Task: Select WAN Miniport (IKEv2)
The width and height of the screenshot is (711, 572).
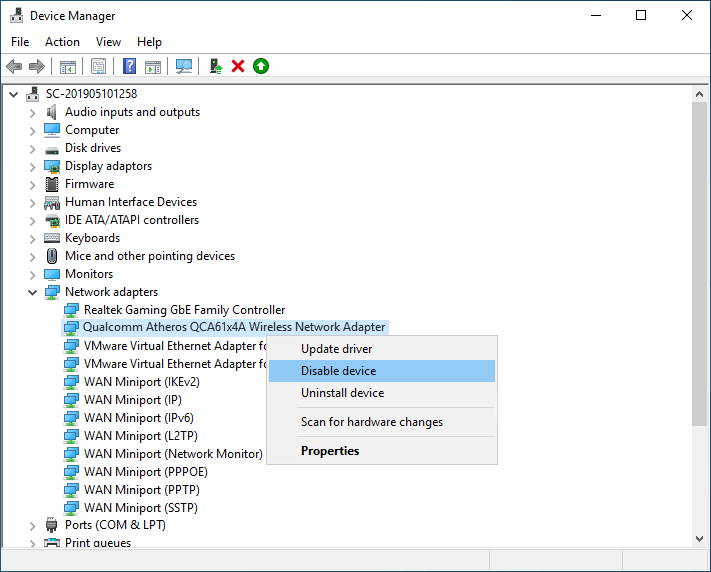Action: (x=142, y=382)
